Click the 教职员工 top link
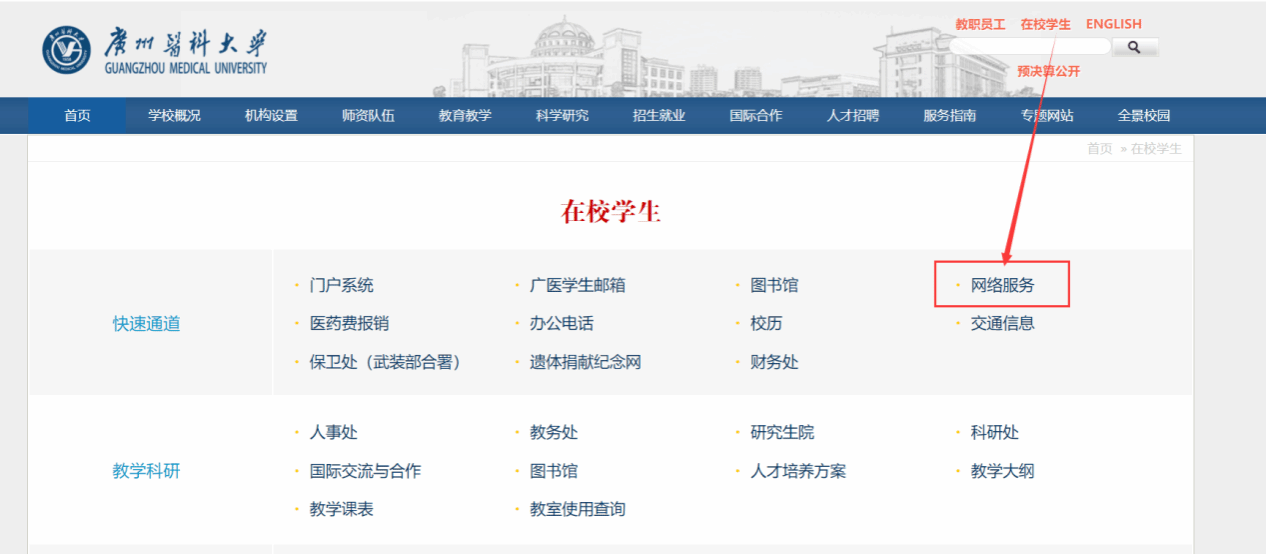The image size is (1266, 554). pyautogui.click(x=980, y=24)
